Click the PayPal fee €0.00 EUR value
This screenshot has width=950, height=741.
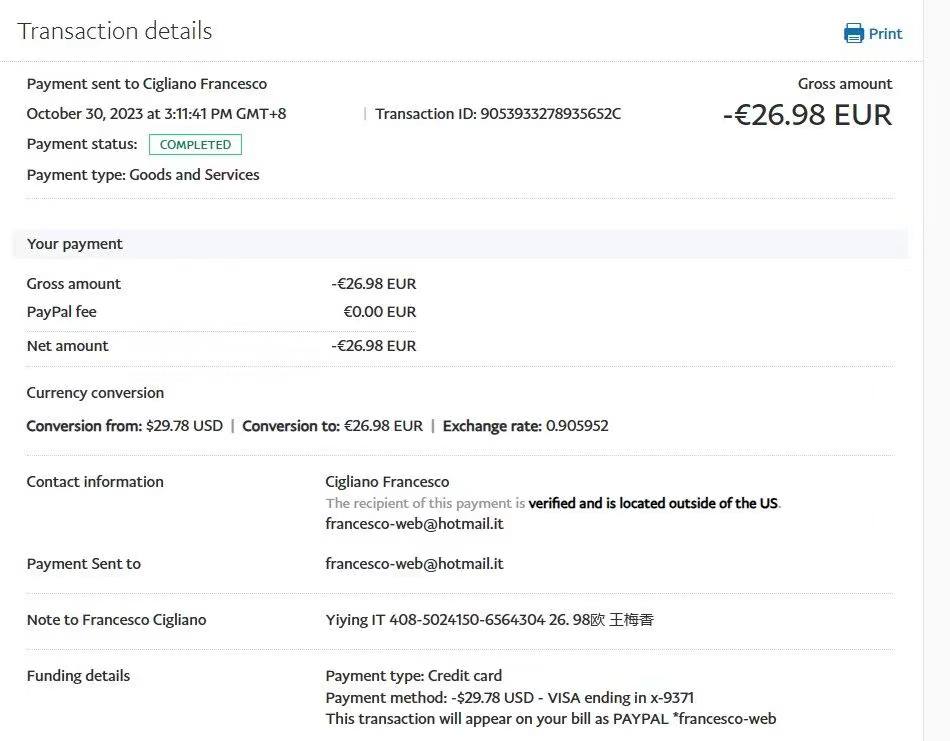379,312
